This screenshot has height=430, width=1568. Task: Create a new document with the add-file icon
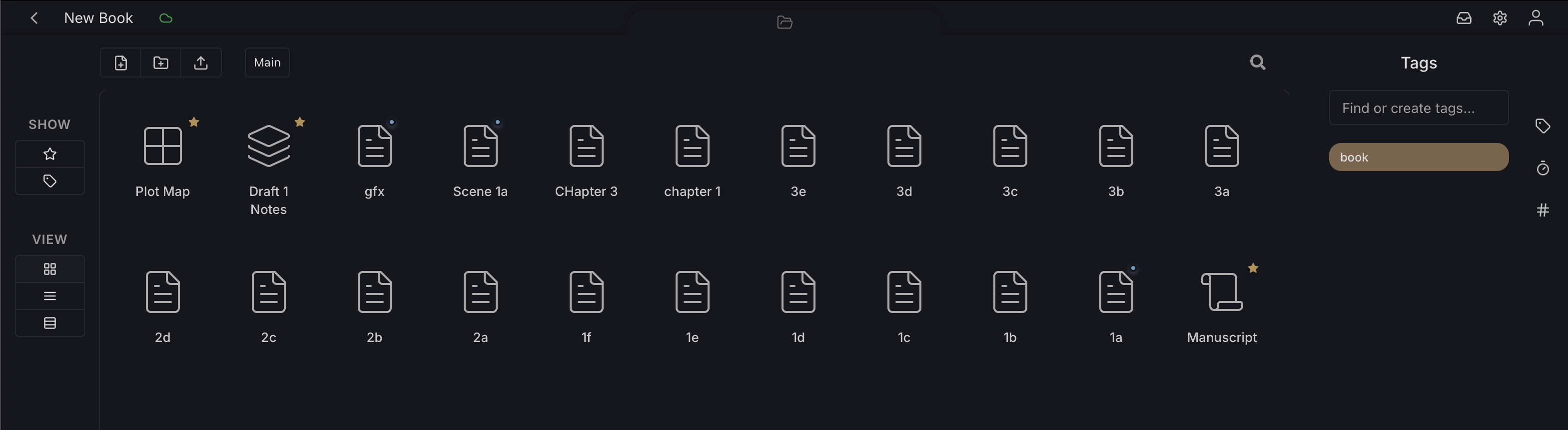[x=120, y=62]
